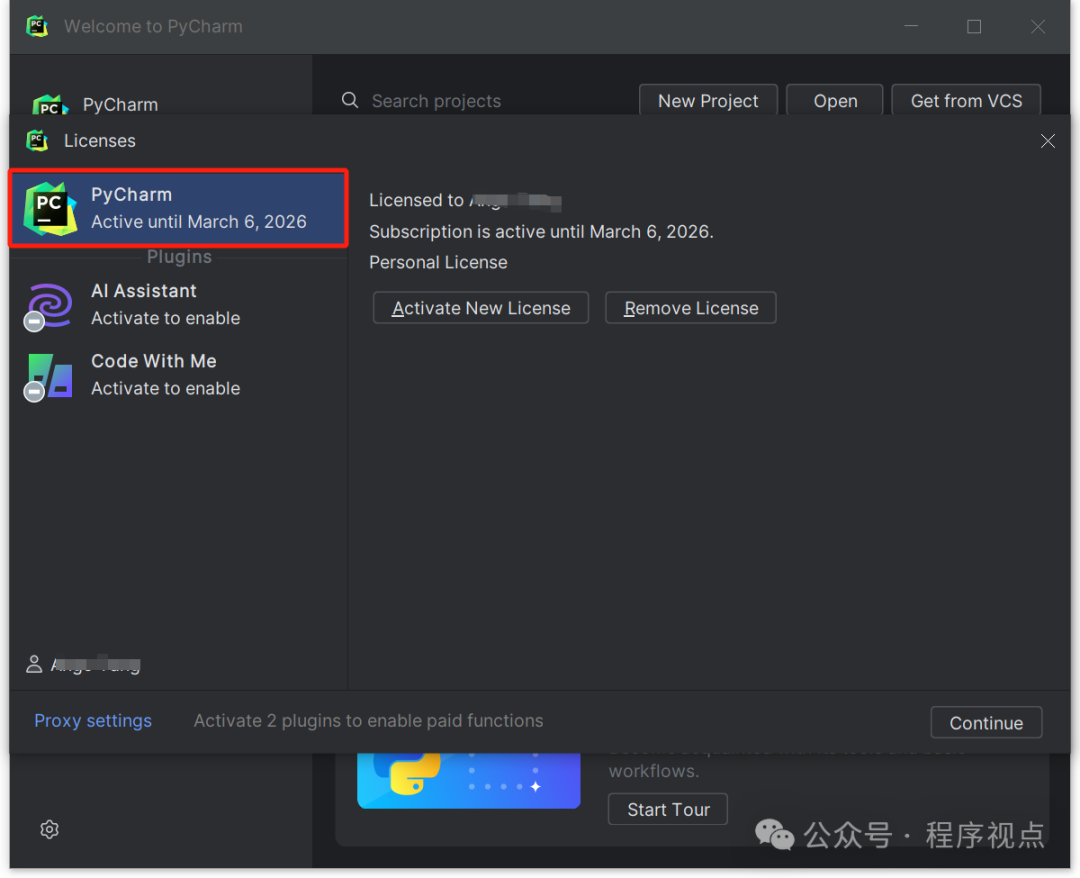Click the Welcome to PyCharm title bar icon

point(37,26)
